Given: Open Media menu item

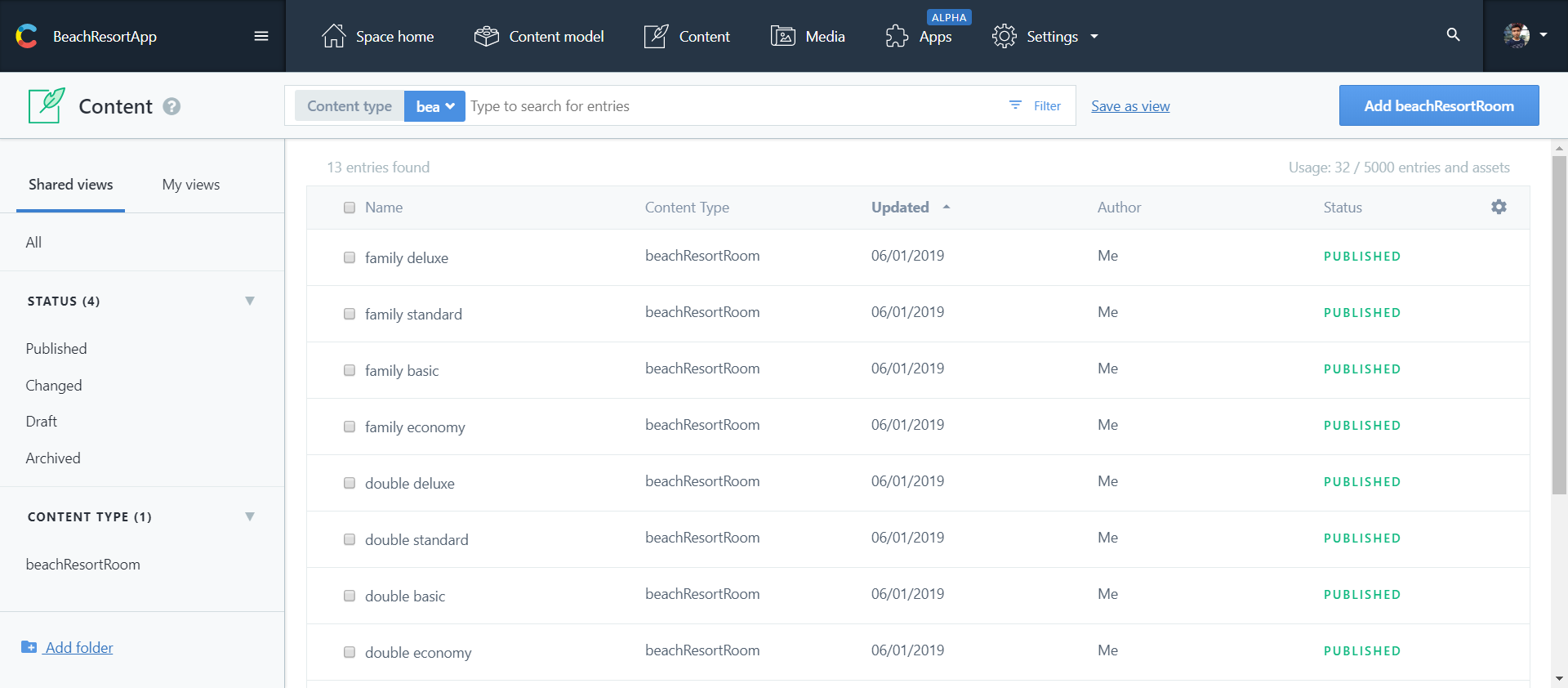Looking at the screenshot, I should pos(808,36).
